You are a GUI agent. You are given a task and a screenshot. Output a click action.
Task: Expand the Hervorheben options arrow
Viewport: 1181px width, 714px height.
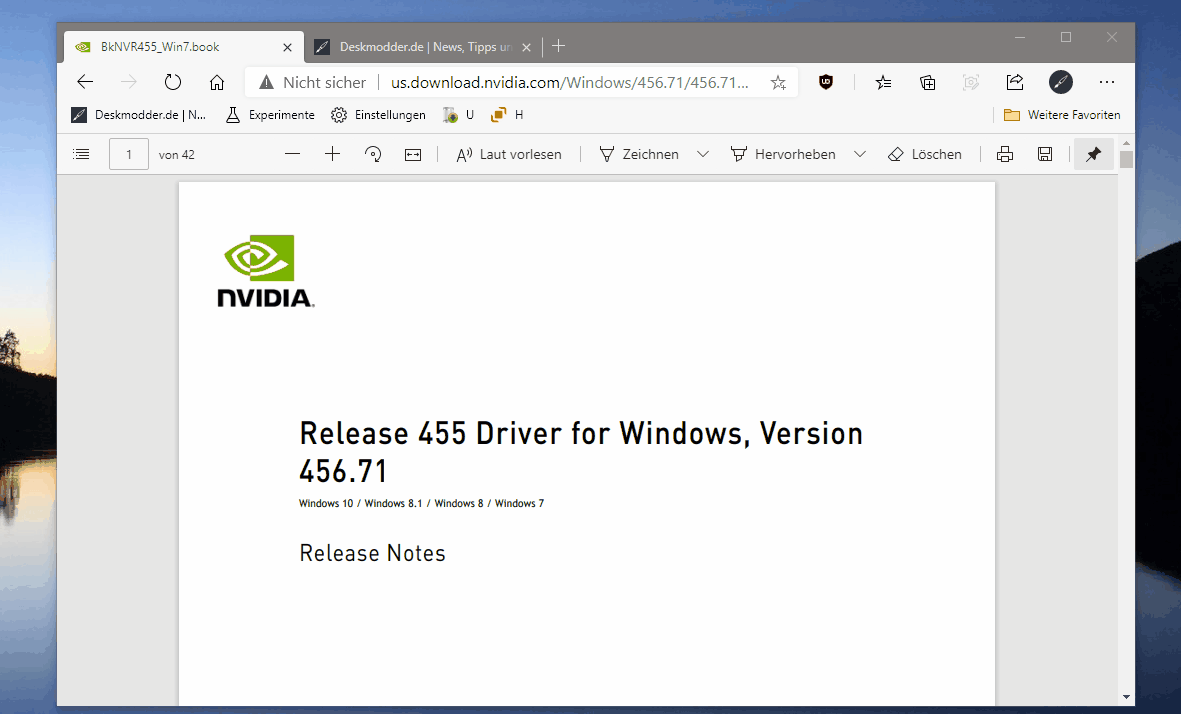(x=859, y=154)
